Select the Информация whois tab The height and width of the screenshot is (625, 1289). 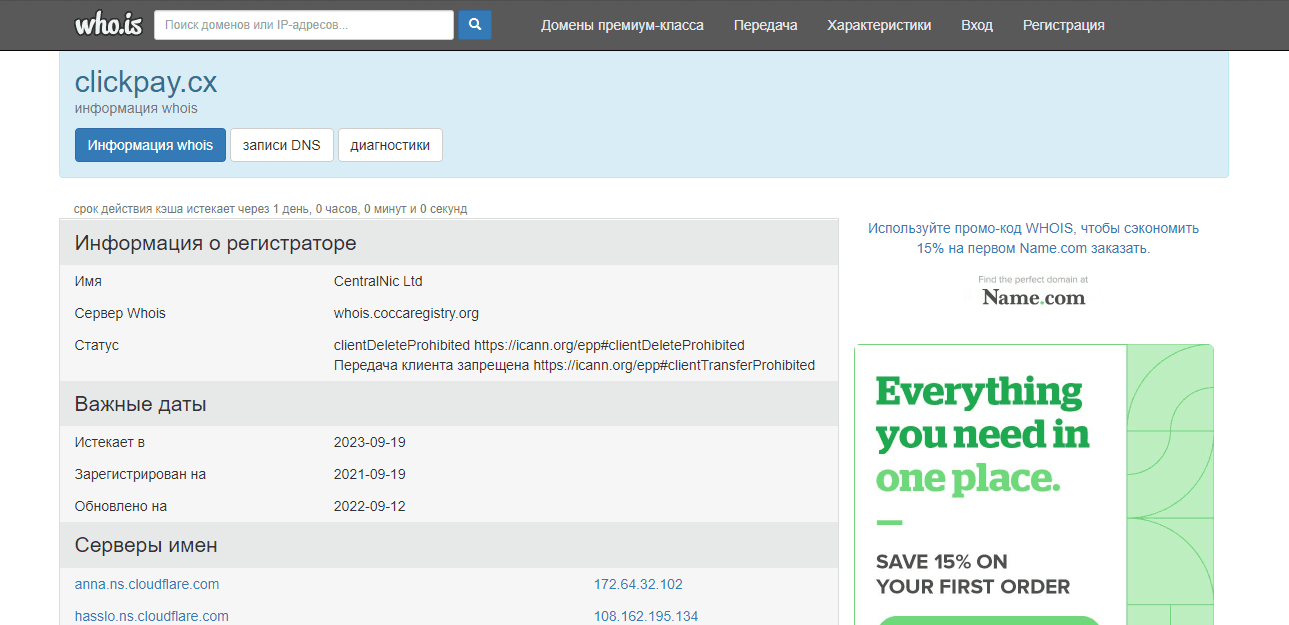point(150,145)
